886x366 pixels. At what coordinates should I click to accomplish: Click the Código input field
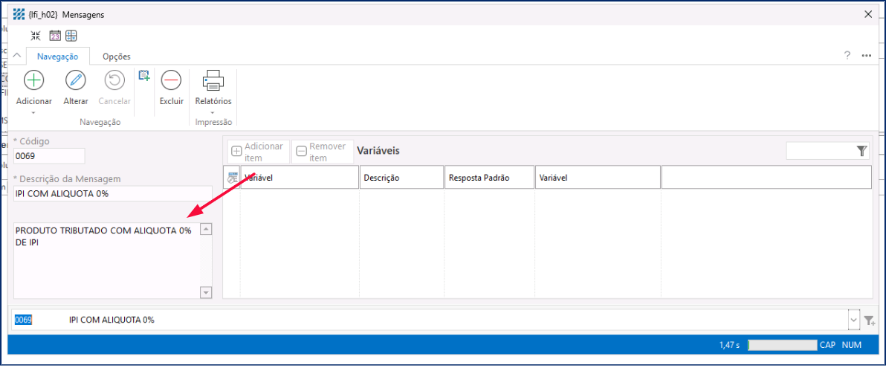[x=49, y=156]
